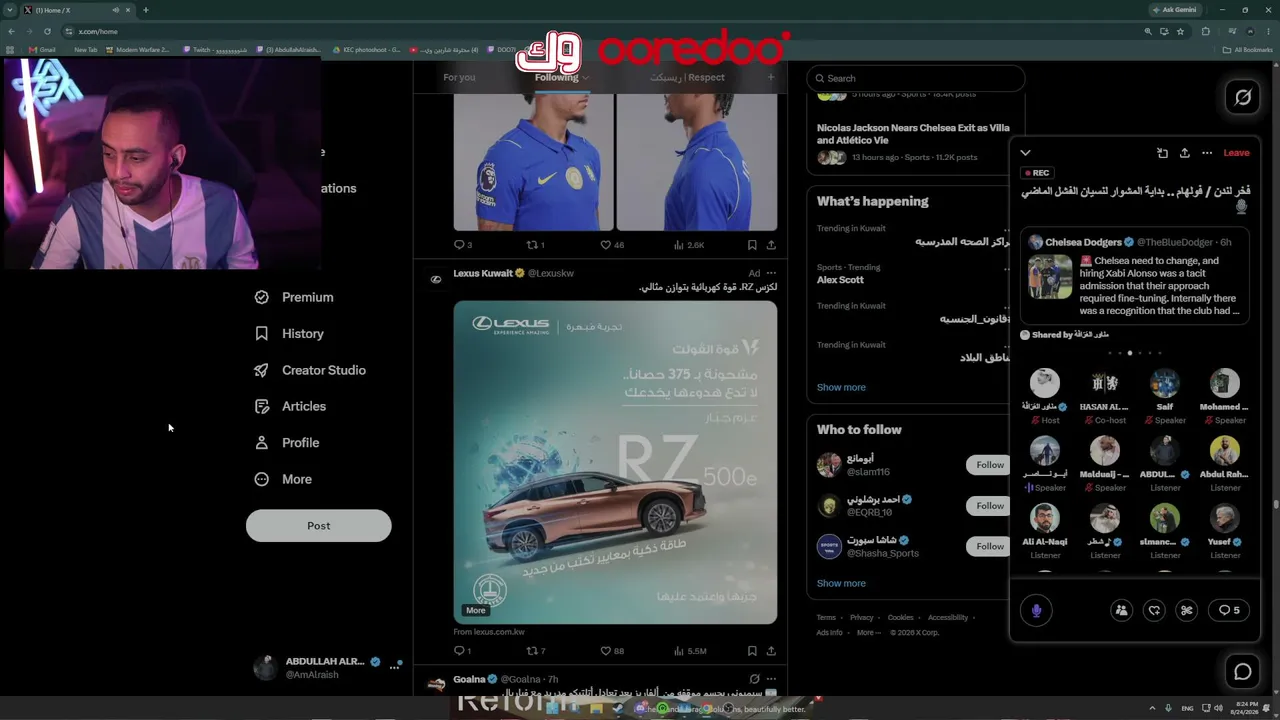Image resolution: width=1280 pixels, height=720 pixels.
Task: Follow the @Shasha_Sports account
Action: click(x=990, y=546)
